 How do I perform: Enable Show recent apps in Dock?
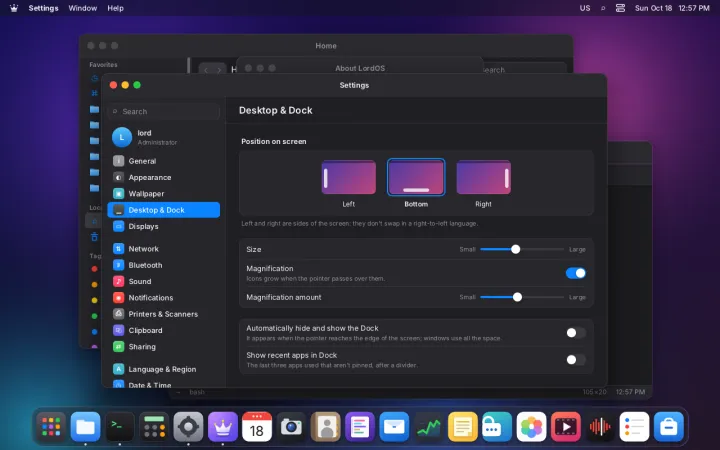pos(576,360)
